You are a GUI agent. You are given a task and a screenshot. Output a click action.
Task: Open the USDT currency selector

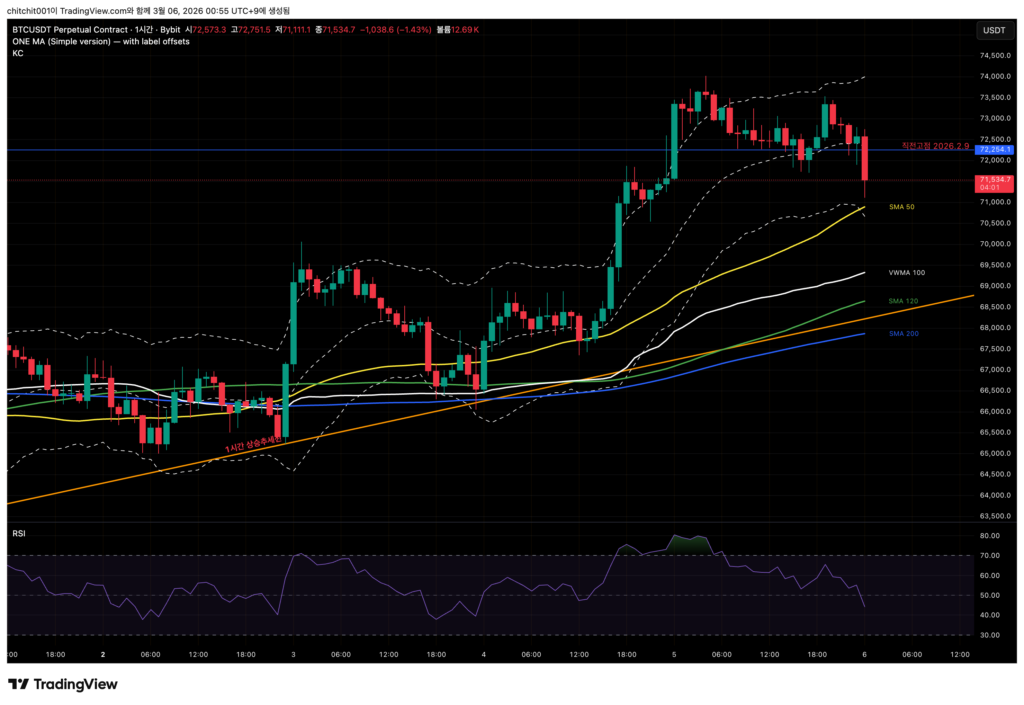point(994,30)
